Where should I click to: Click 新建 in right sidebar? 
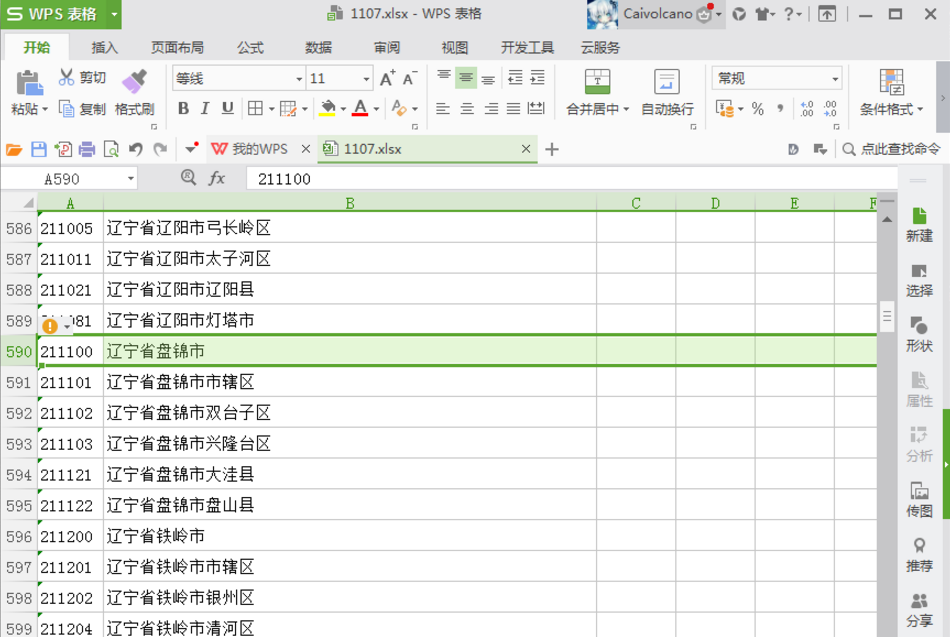[x=919, y=224]
